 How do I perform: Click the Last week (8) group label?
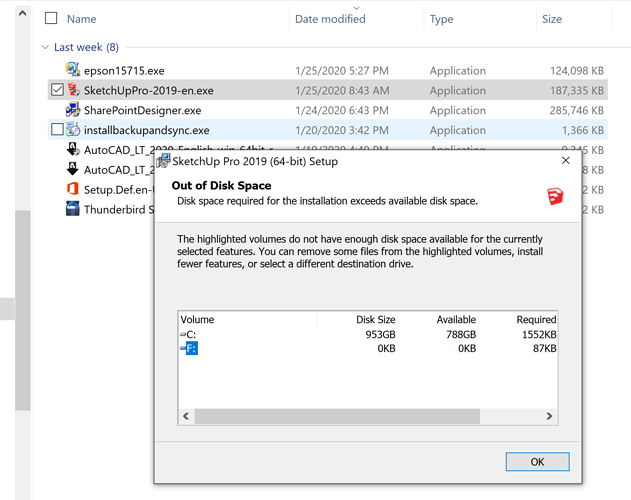click(86, 47)
